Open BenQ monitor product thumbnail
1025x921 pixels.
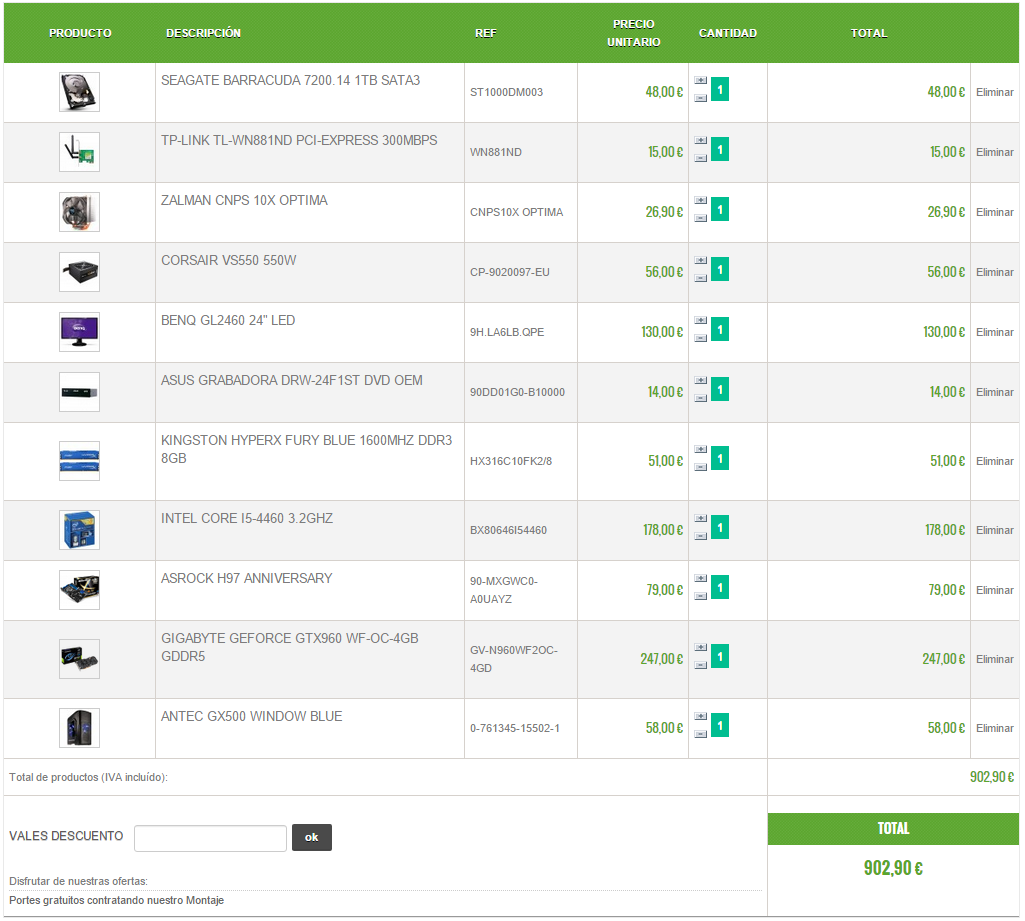[79, 333]
